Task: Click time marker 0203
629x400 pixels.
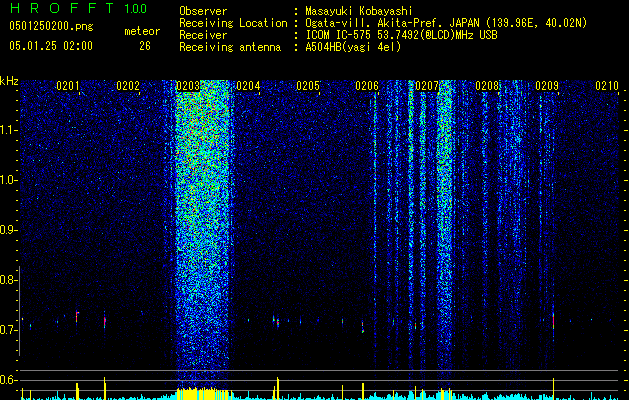Action: pos(188,86)
